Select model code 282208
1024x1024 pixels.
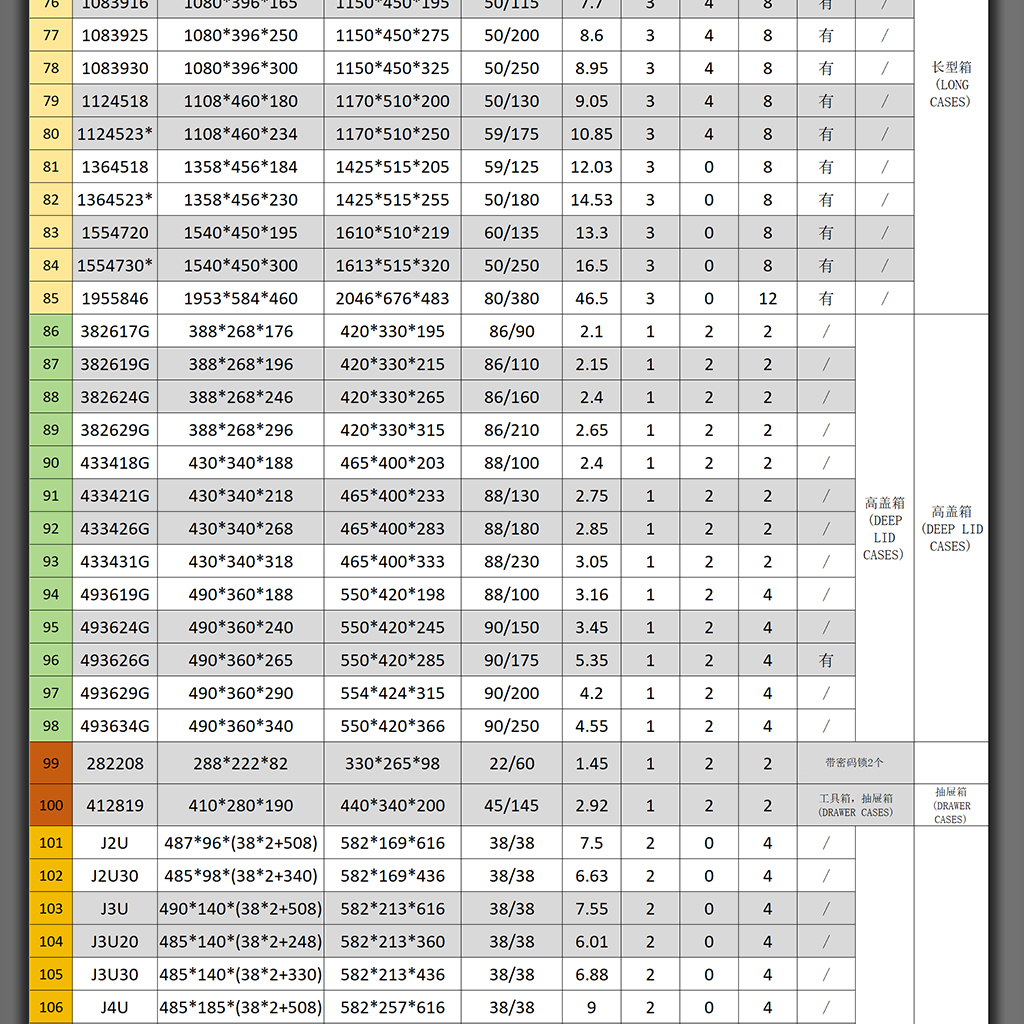(x=115, y=763)
